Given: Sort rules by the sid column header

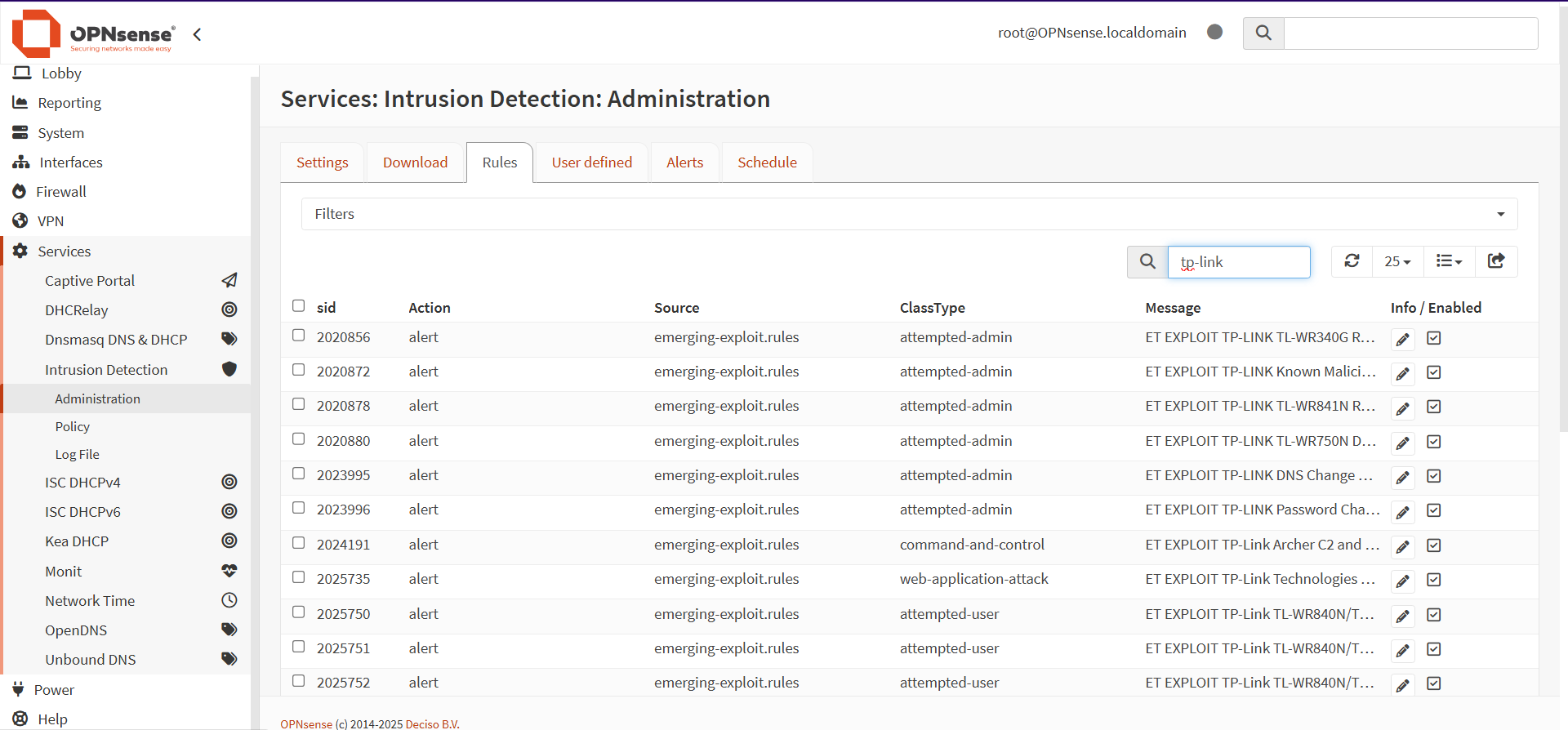Looking at the screenshot, I should (x=326, y=308).
